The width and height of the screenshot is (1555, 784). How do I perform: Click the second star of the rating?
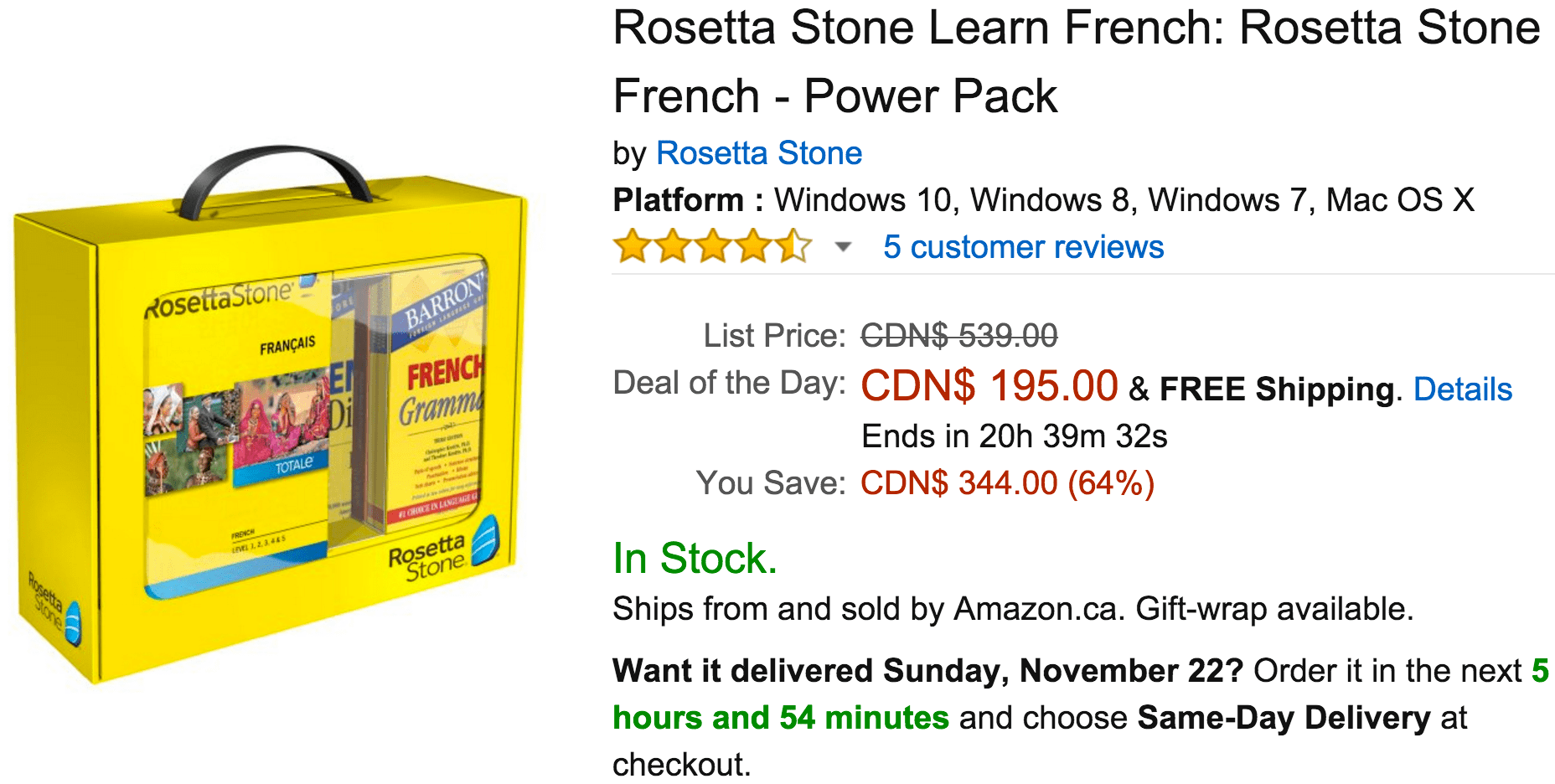coord(670,246)
